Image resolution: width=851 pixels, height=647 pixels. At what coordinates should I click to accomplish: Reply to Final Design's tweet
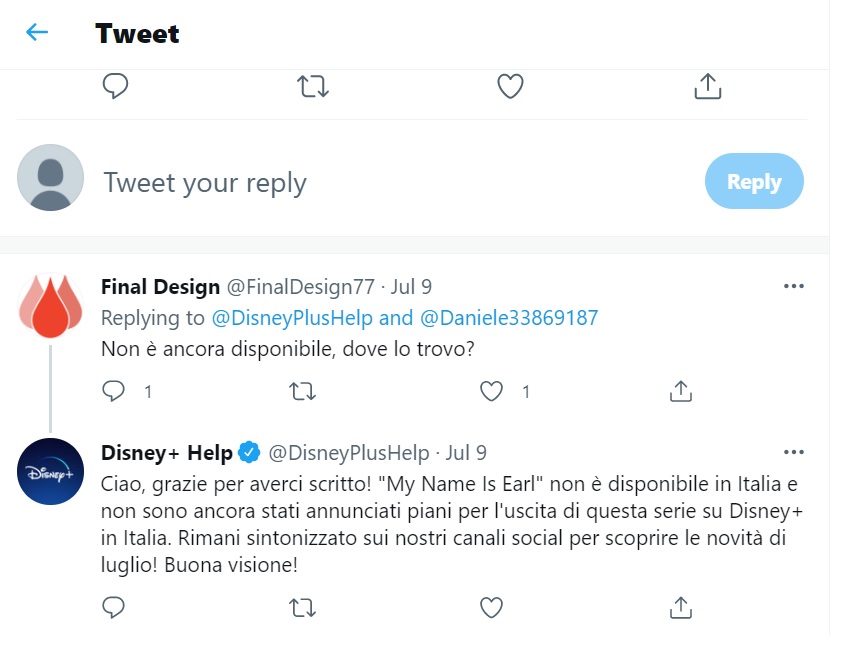tap(113, 391)
